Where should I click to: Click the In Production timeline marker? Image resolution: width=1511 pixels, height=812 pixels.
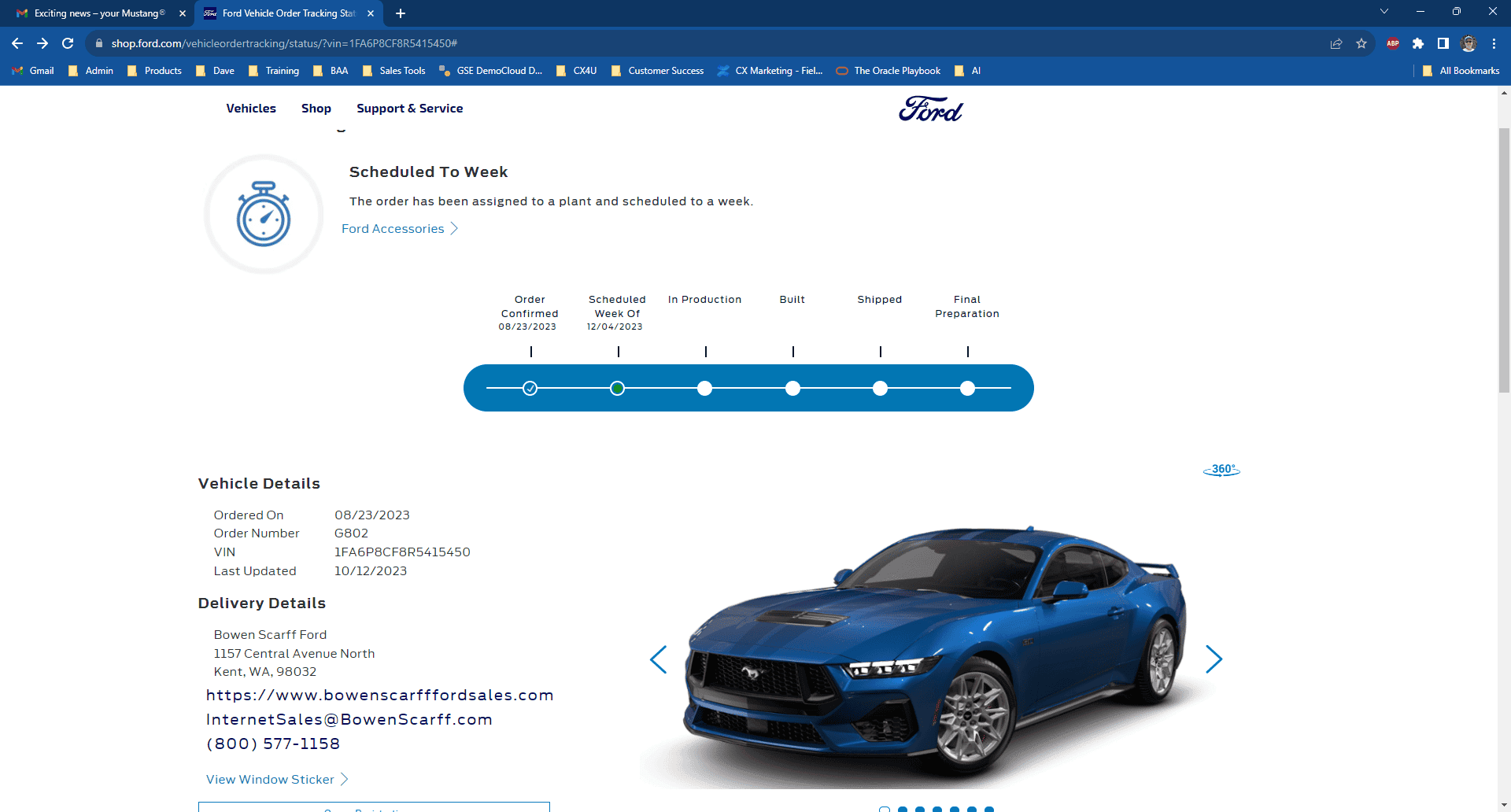pyautogui.click(x=705, y=388)
